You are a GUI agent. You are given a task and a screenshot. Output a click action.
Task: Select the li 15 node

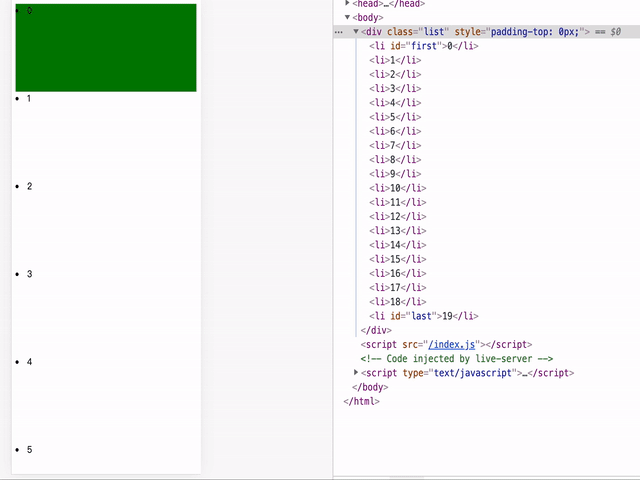point(398,259)
